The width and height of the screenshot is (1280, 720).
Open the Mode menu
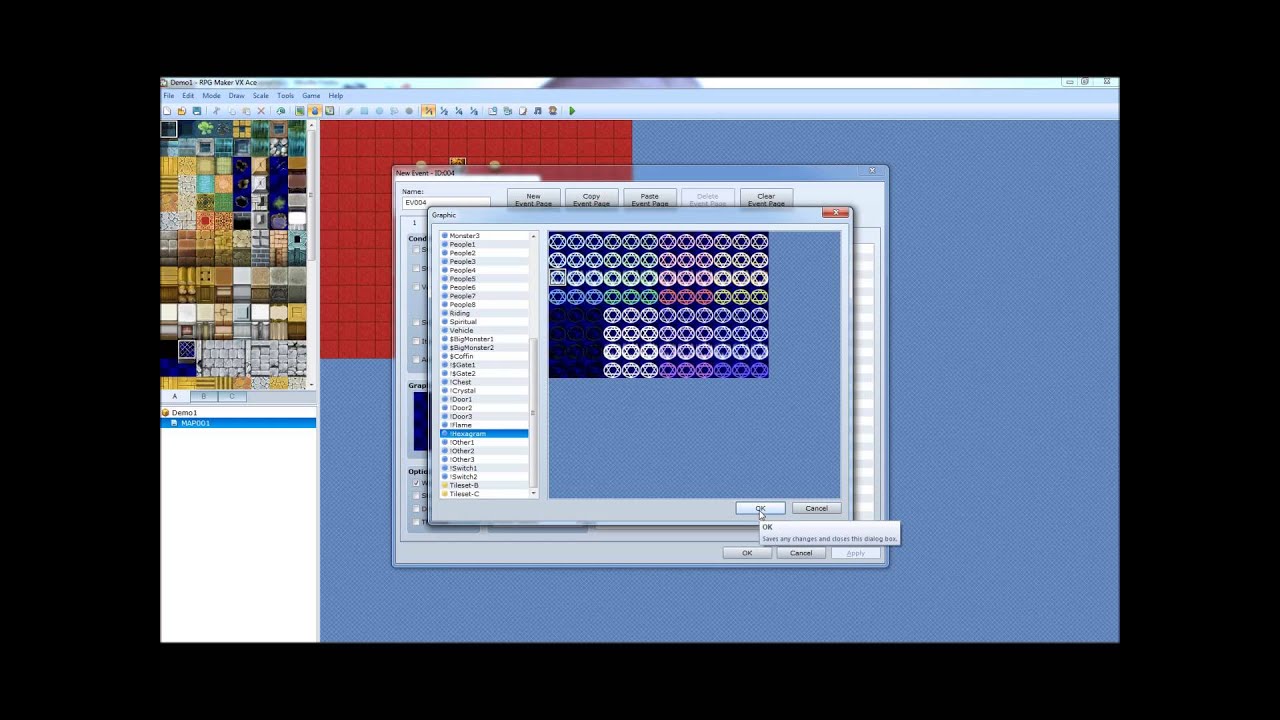211,96
